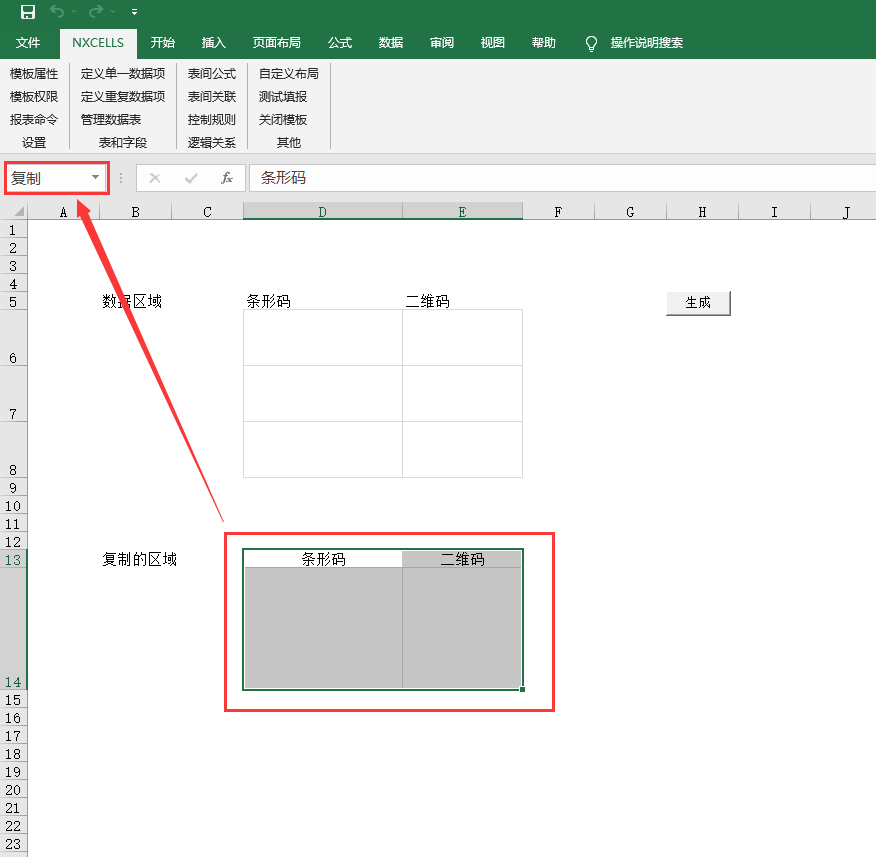The width and height of the screenshot is (876, 857).
Task: Click the formula bar cancel X icon
Action: 155,178
